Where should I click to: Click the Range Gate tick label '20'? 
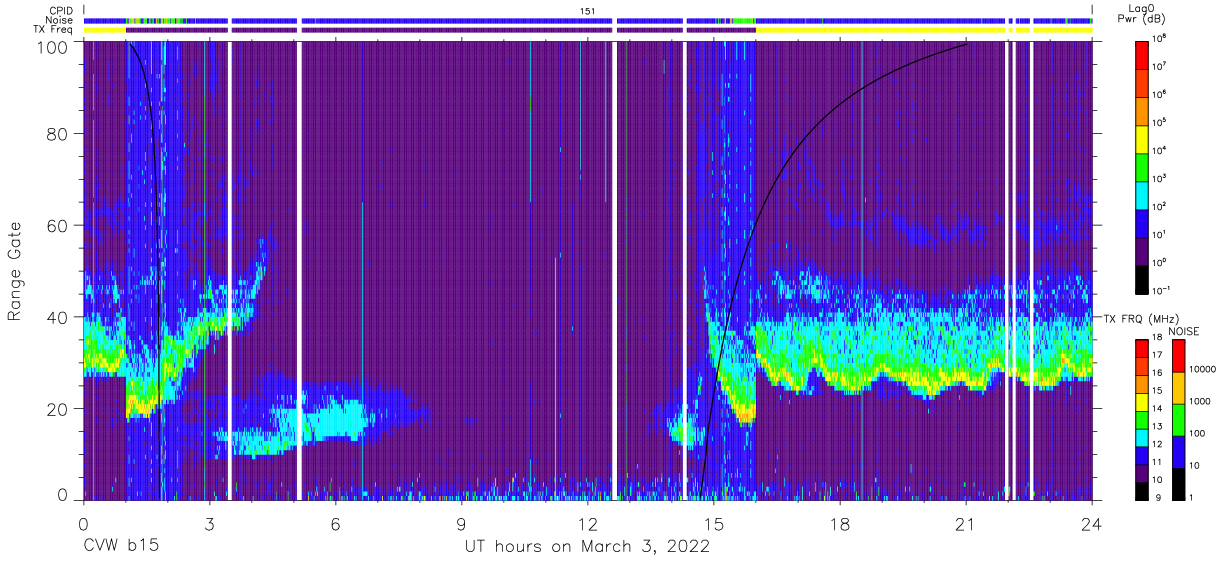pyautogui.click(x=59, y=408)
